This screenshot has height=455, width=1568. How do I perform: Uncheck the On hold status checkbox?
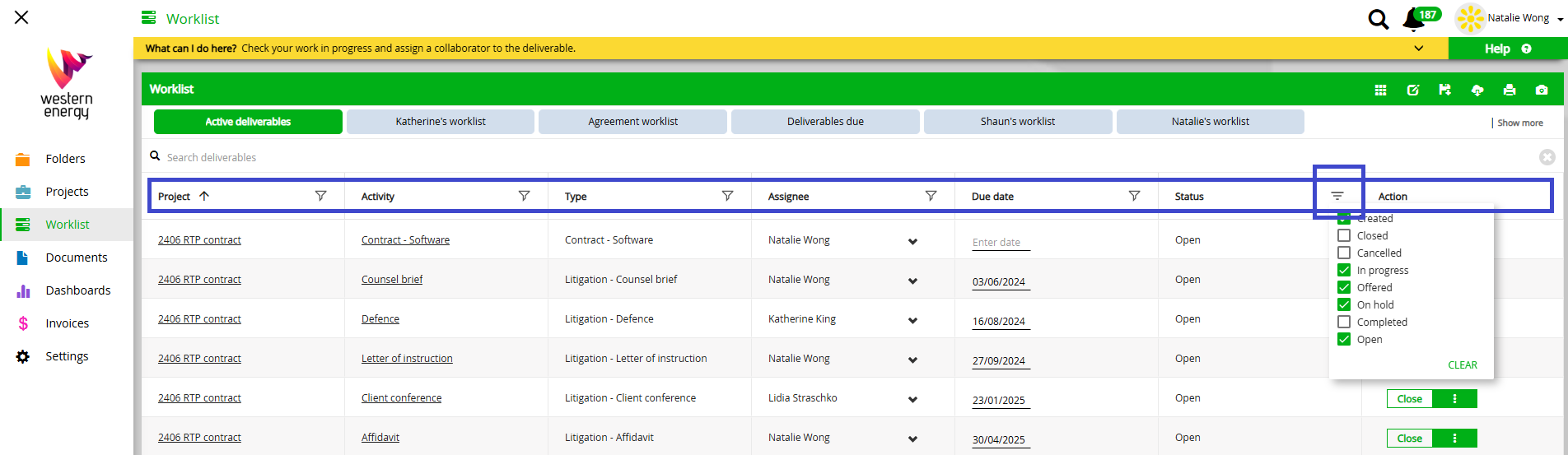click(x=1344, y=304)
